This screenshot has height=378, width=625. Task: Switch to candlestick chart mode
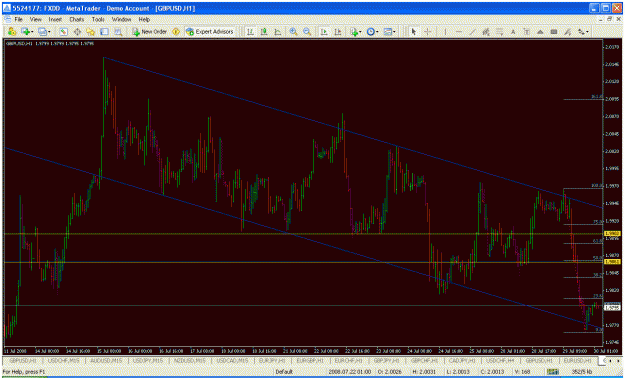[x=264, y=32]
